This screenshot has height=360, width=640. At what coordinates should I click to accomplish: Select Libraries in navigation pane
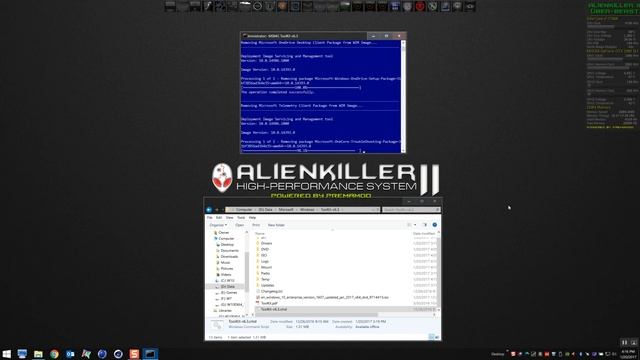223,311
